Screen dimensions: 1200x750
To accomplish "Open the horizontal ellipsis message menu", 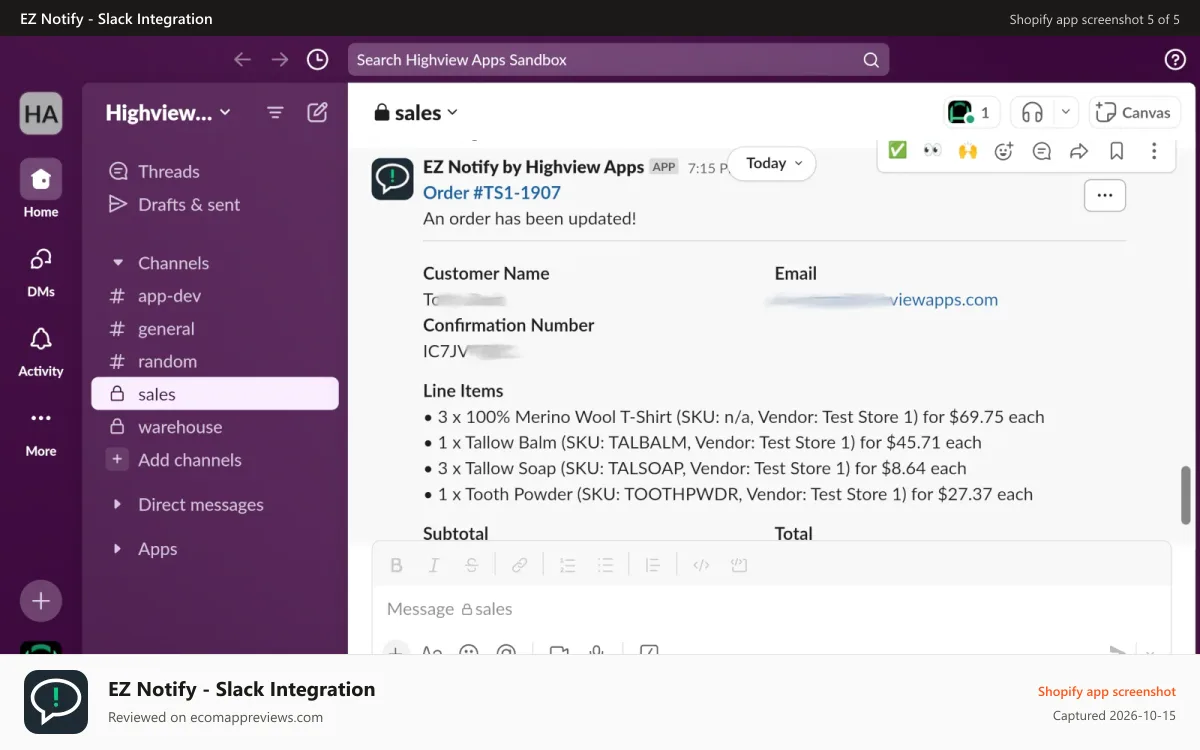I will point(1105,196).
